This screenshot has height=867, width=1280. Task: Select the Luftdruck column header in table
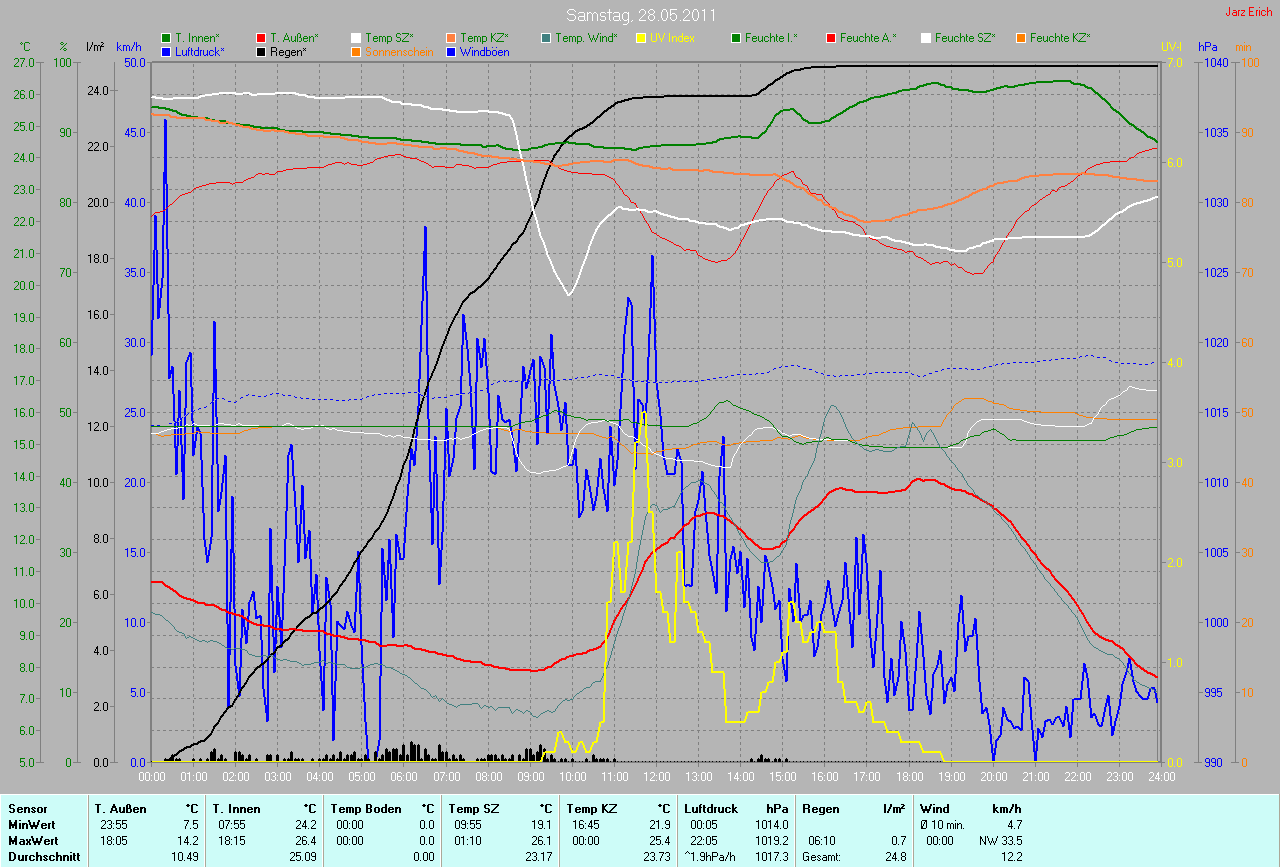(x=710, y=809)
